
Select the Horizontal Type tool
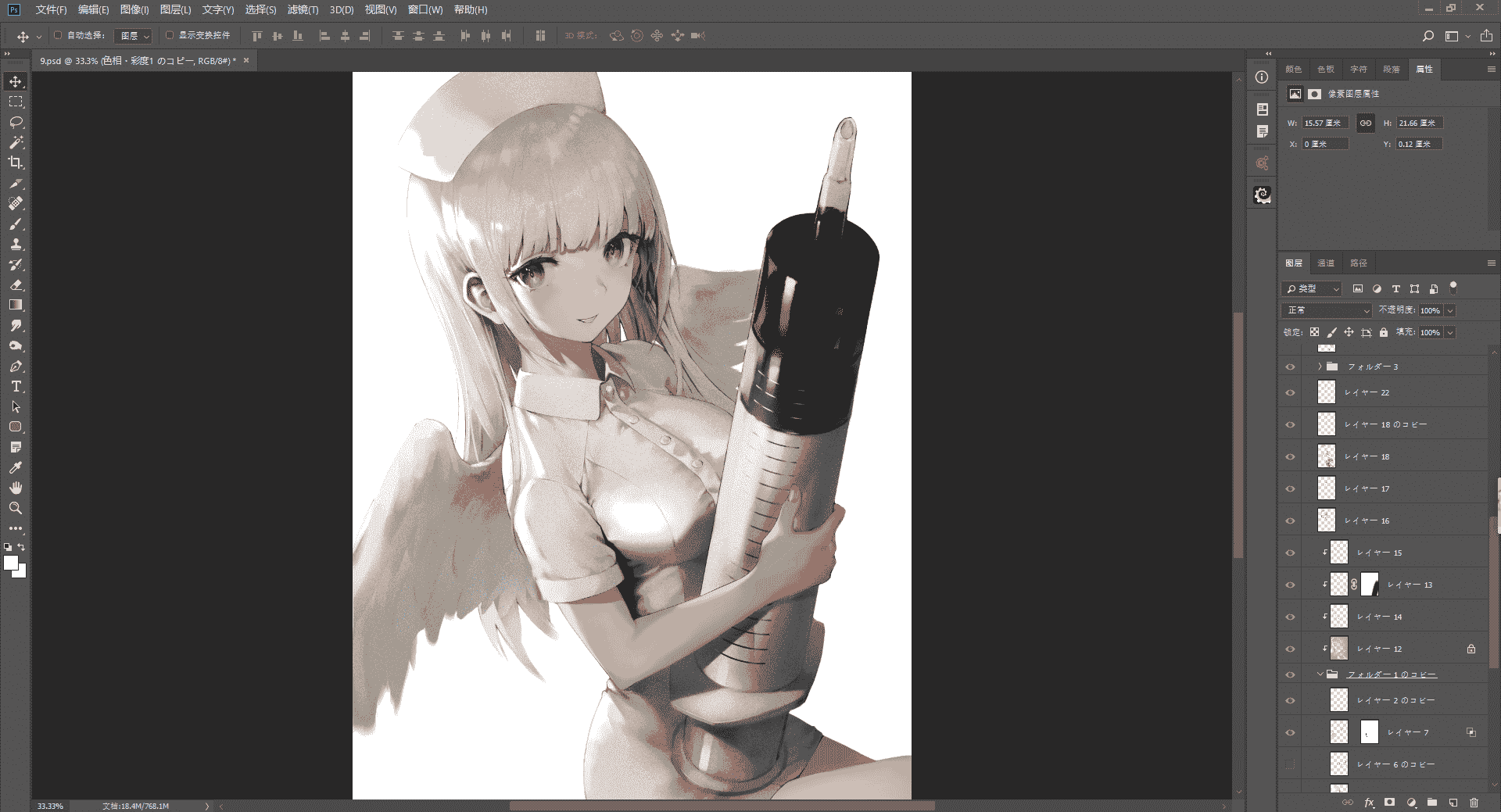[16, 386]
